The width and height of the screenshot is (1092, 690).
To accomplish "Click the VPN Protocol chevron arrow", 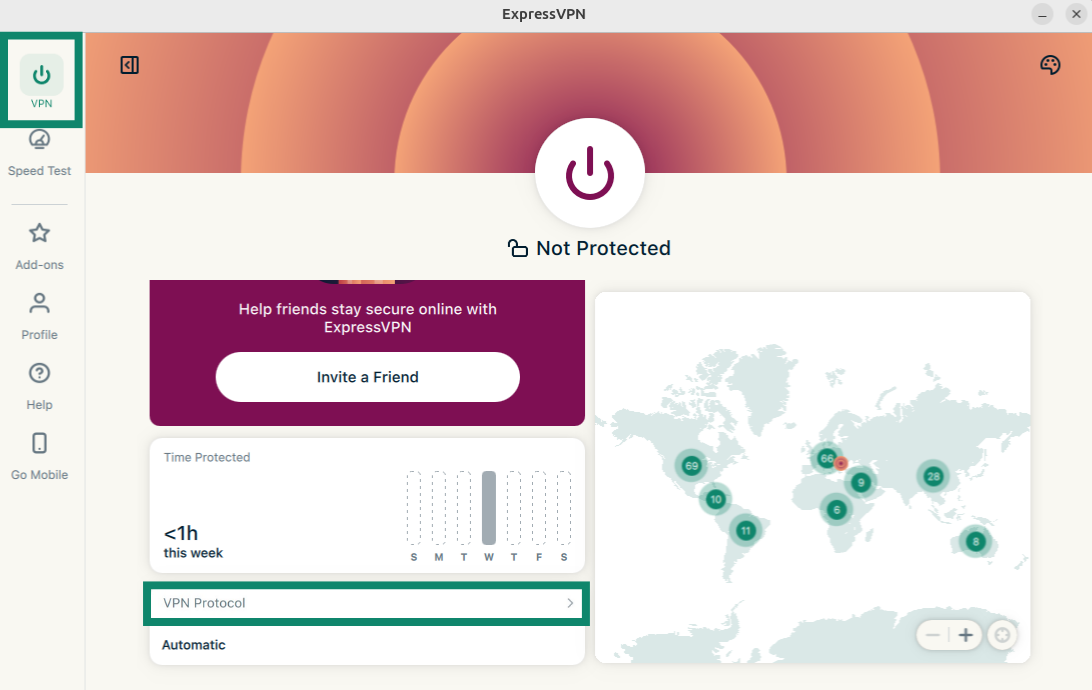I will tap(570, 603).
